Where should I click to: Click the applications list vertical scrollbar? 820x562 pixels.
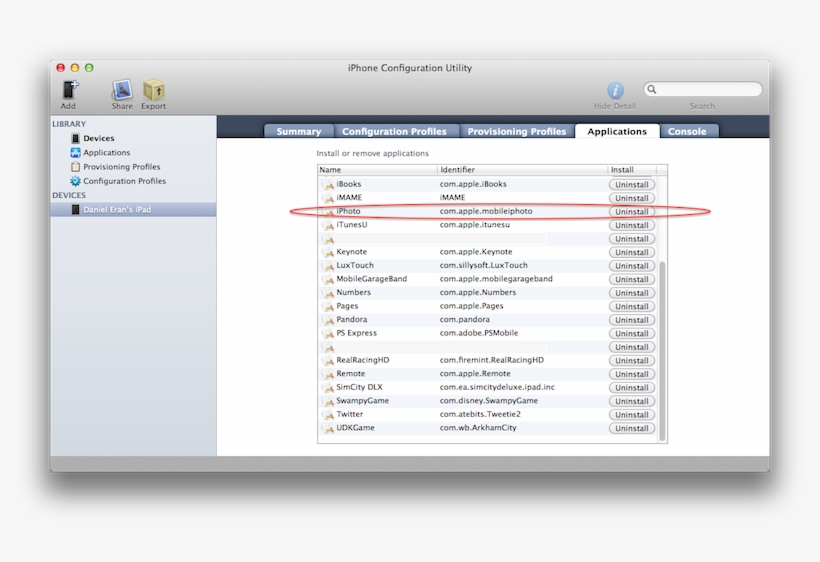pos(662,350)
